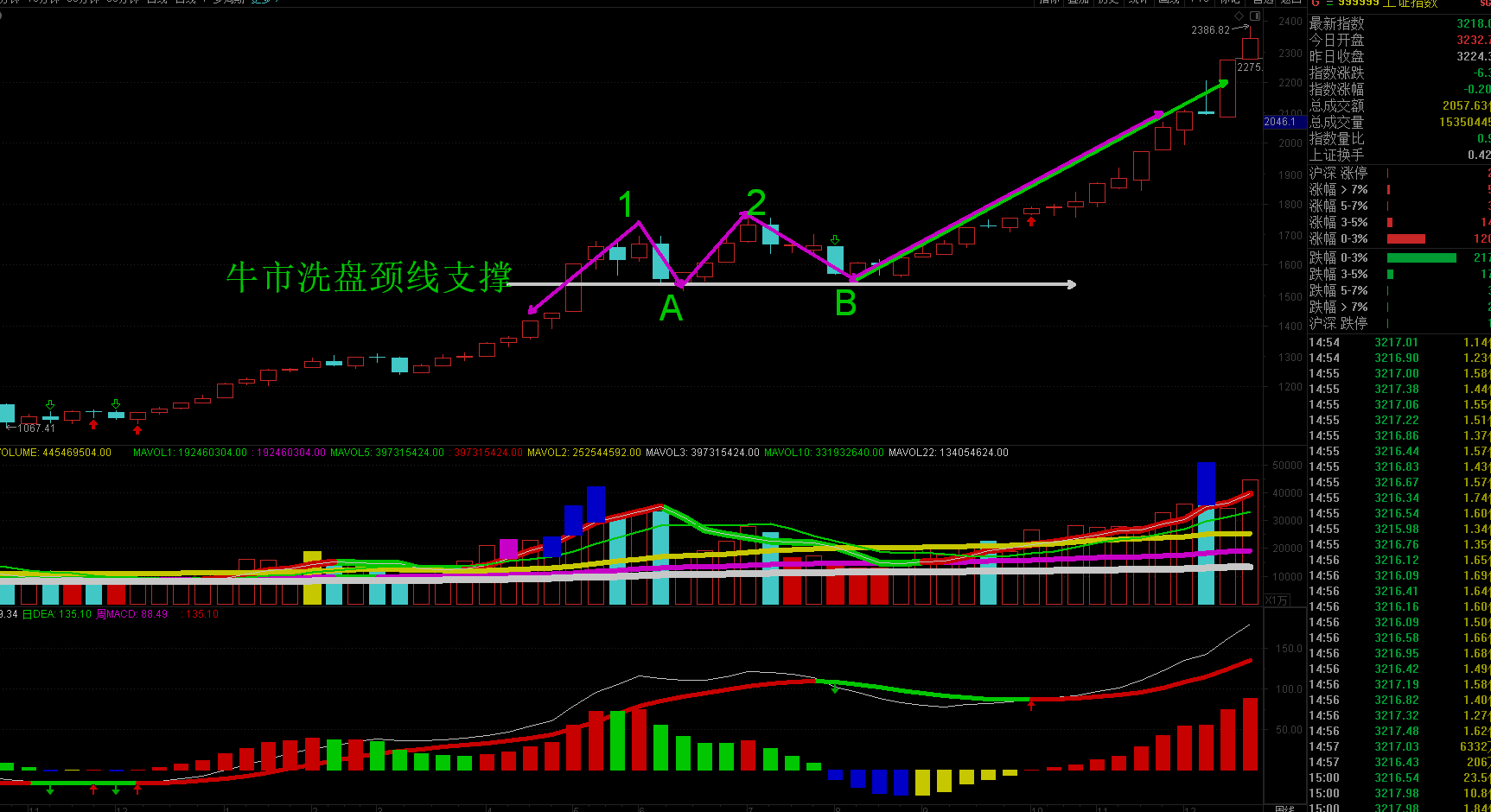This screenshot has width=1491, height=812.
Task: Click the 涨幅 > 7% row
Action: coord(1399,189)
